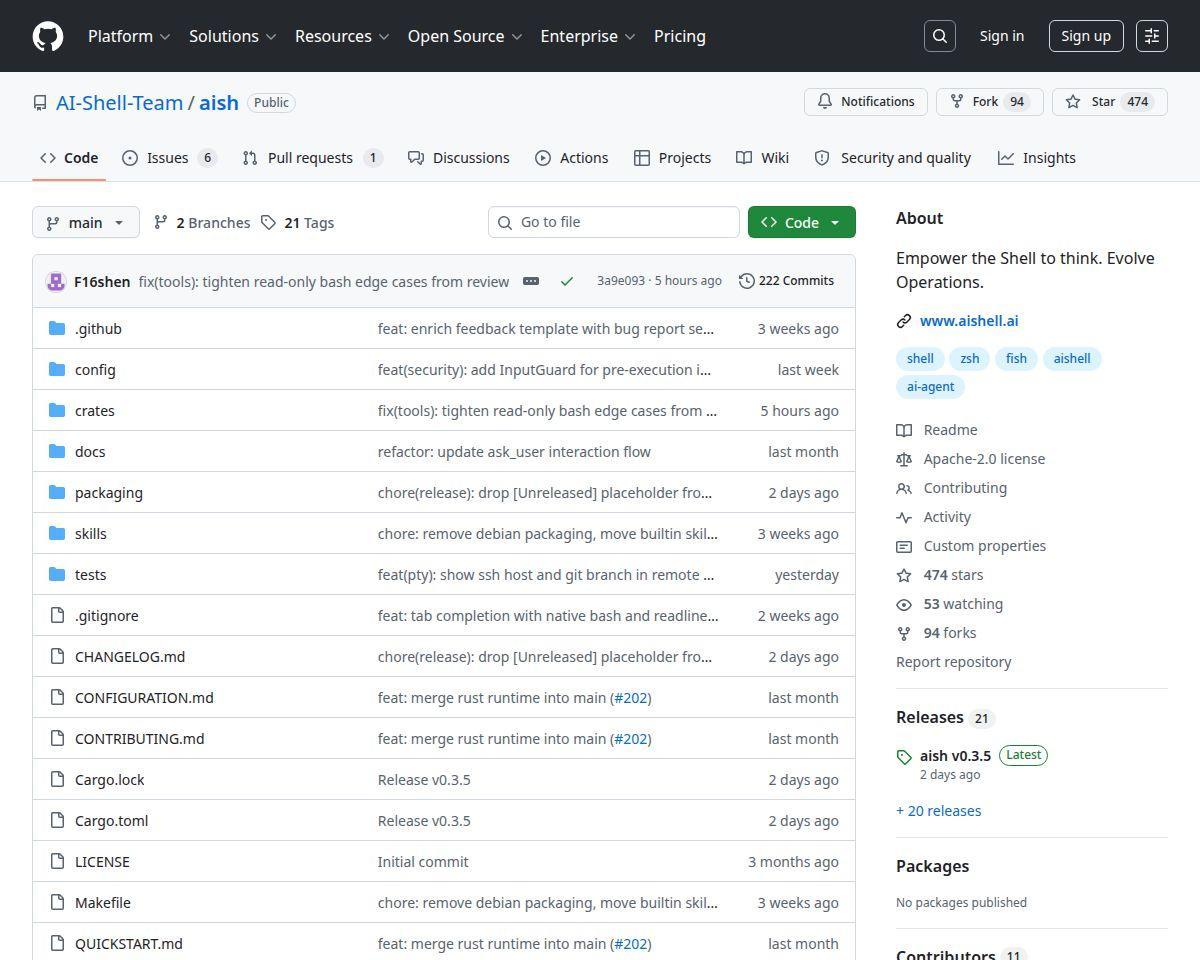1200x960 pixels.
Task: Click the packaging folder icon
Action: click(57, 492)
